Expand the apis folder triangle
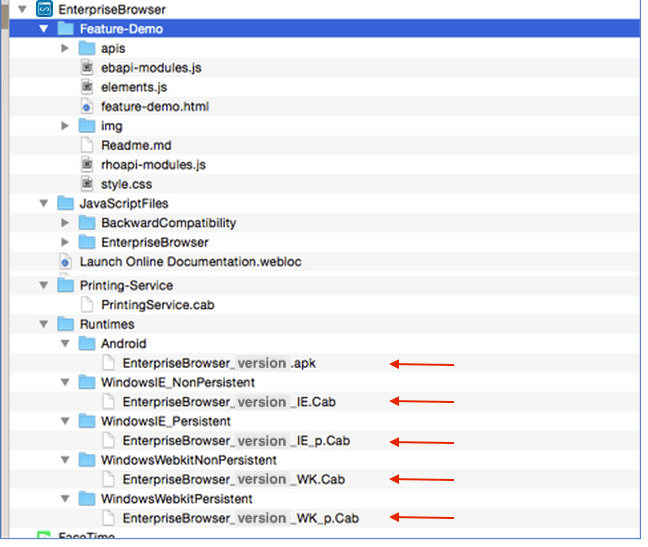 coord(65,48)
